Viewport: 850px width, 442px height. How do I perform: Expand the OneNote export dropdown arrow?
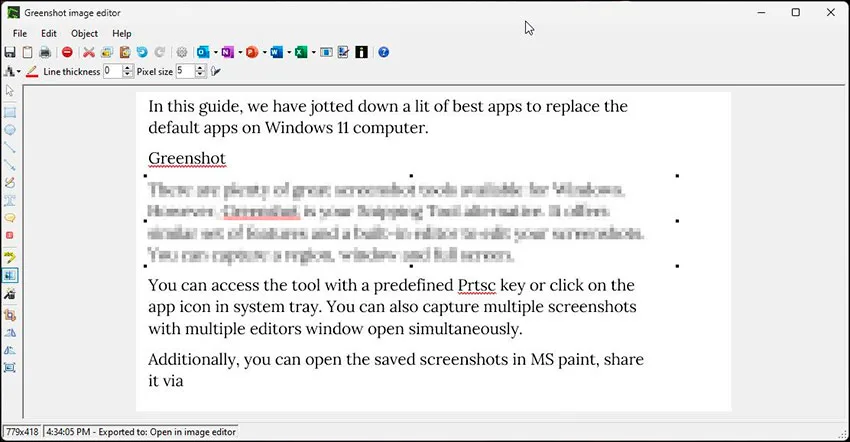coord(240,52)
